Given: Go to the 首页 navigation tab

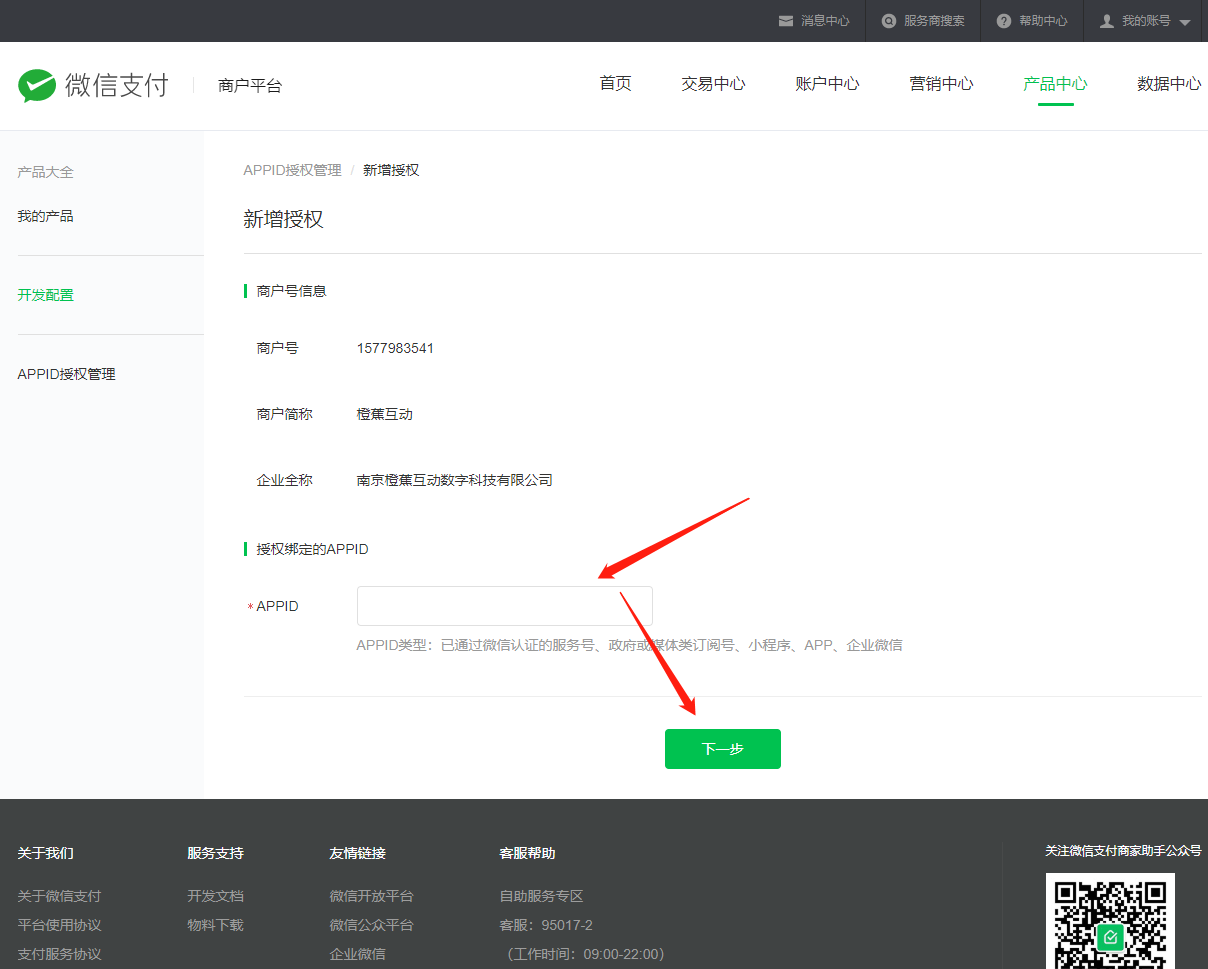Looking at the screenshot, I should 615,84.
